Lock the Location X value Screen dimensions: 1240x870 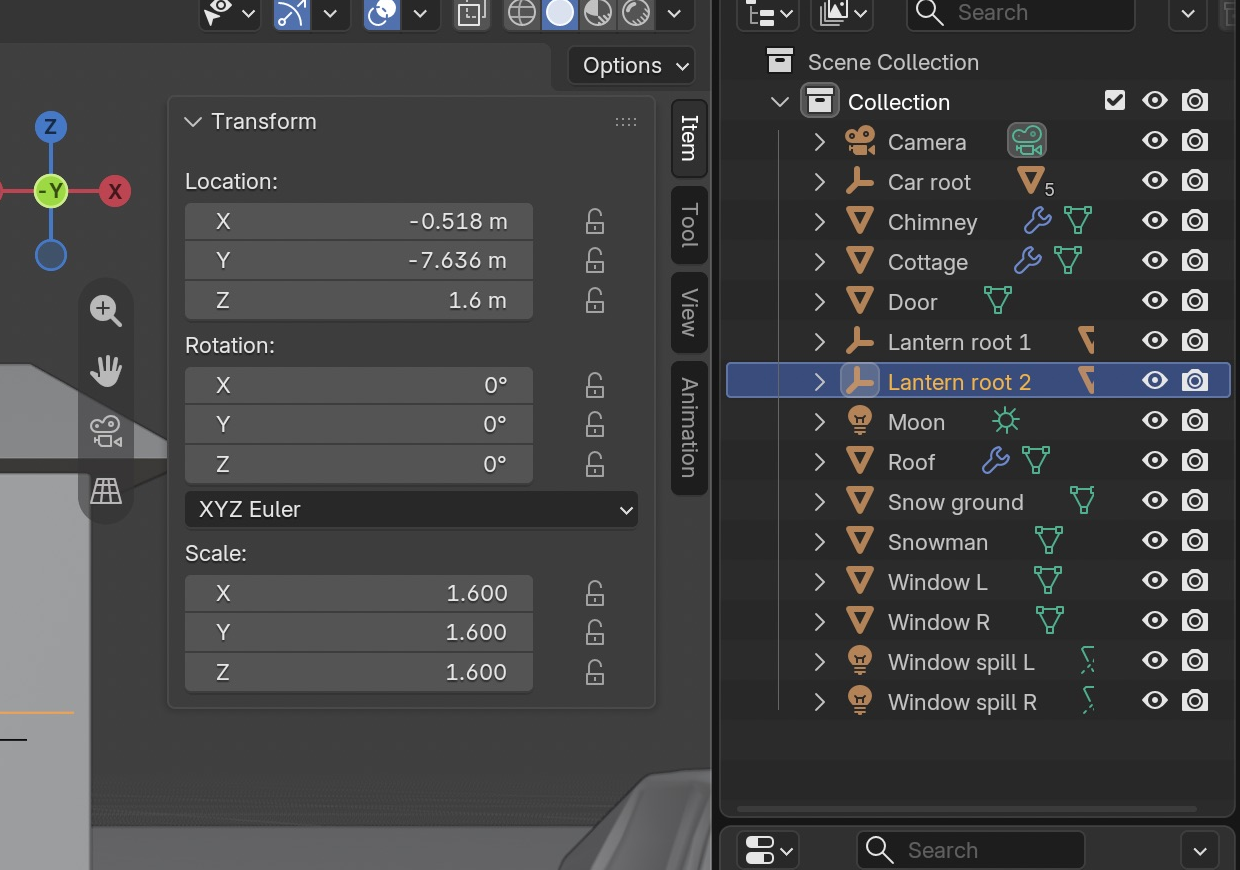click(x=594, y=221)
